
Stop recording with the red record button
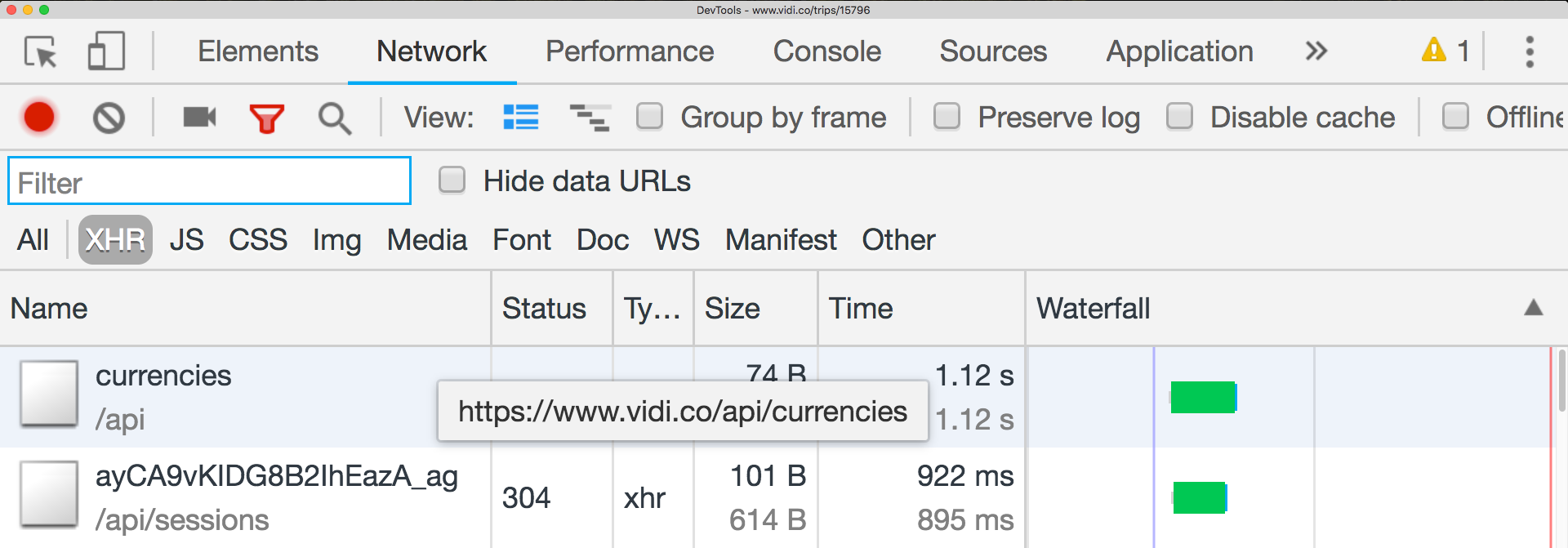(x=39, y=118)
